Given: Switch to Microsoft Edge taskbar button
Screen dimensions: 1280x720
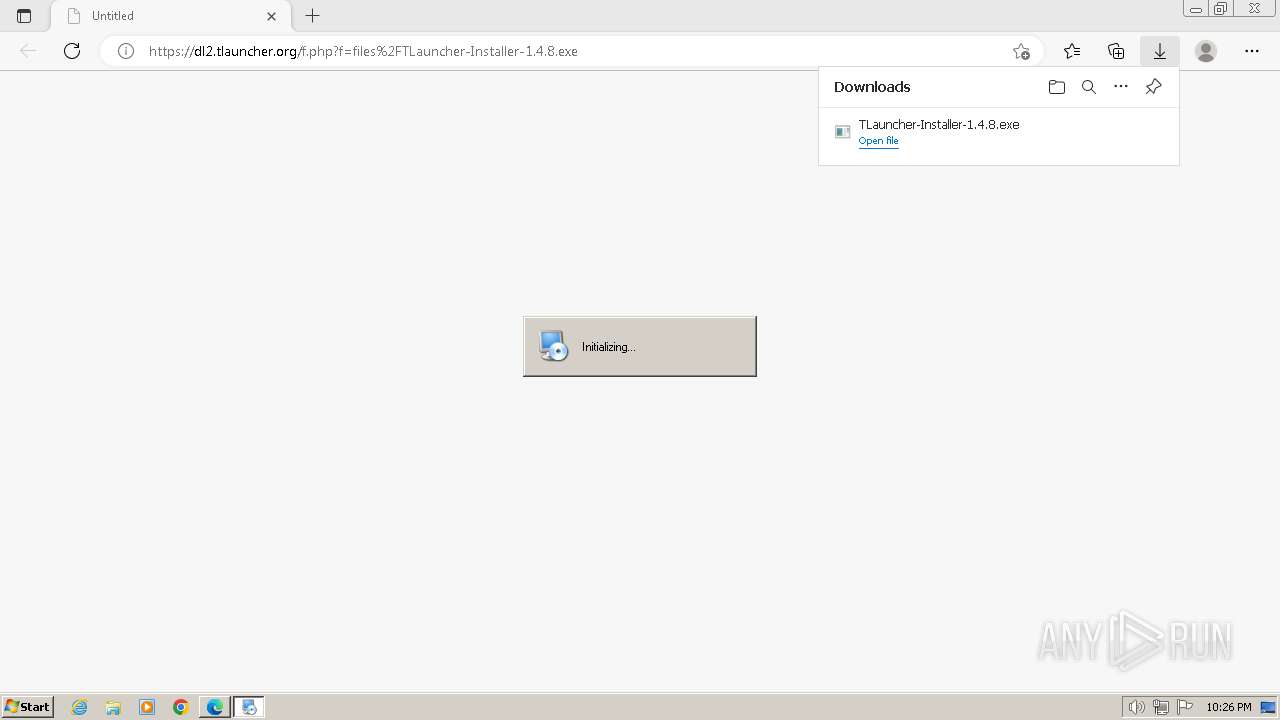Looking at the screenshot, I should point(215,707).
